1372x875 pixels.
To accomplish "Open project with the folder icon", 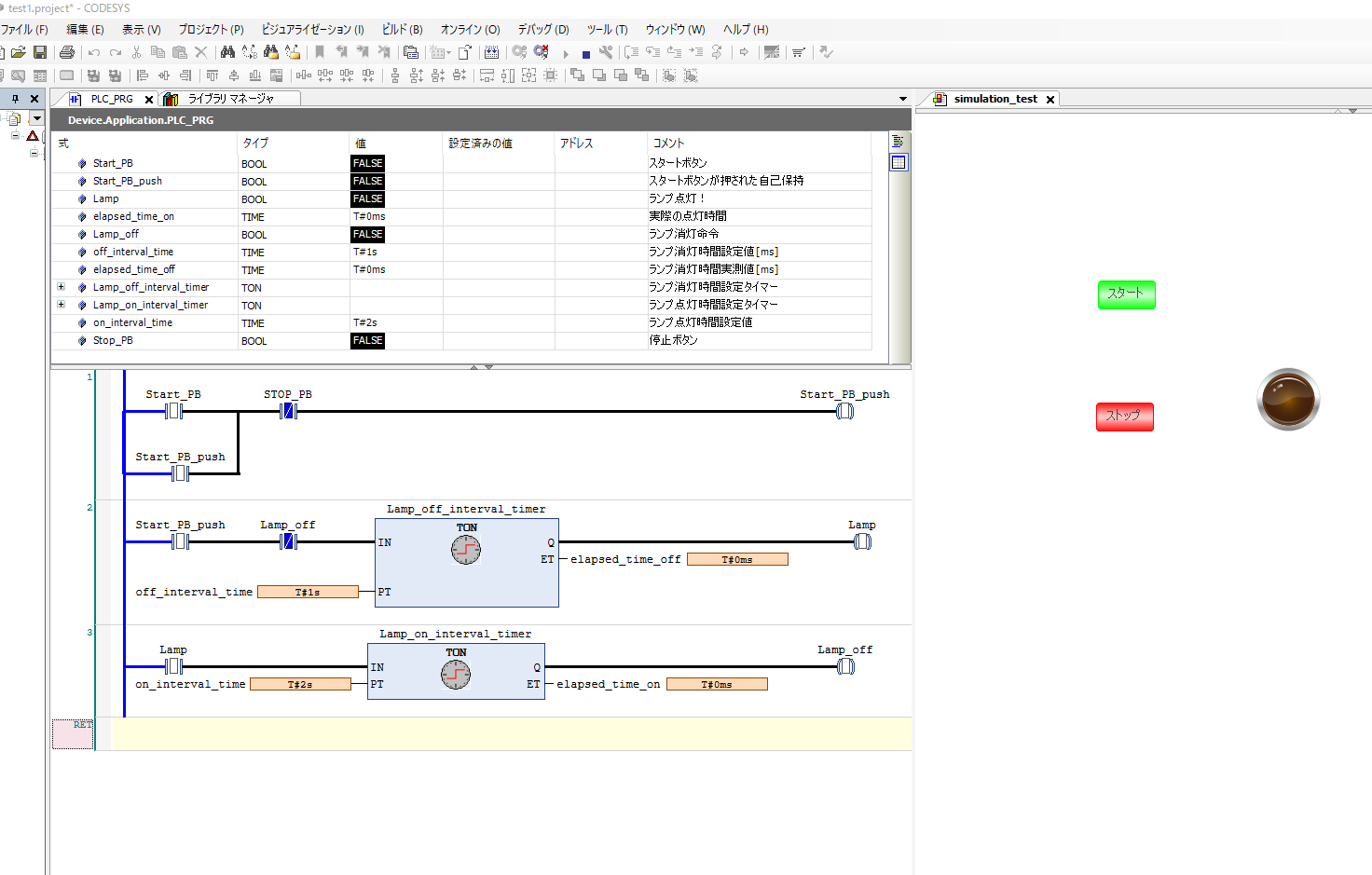I will 18,53.
